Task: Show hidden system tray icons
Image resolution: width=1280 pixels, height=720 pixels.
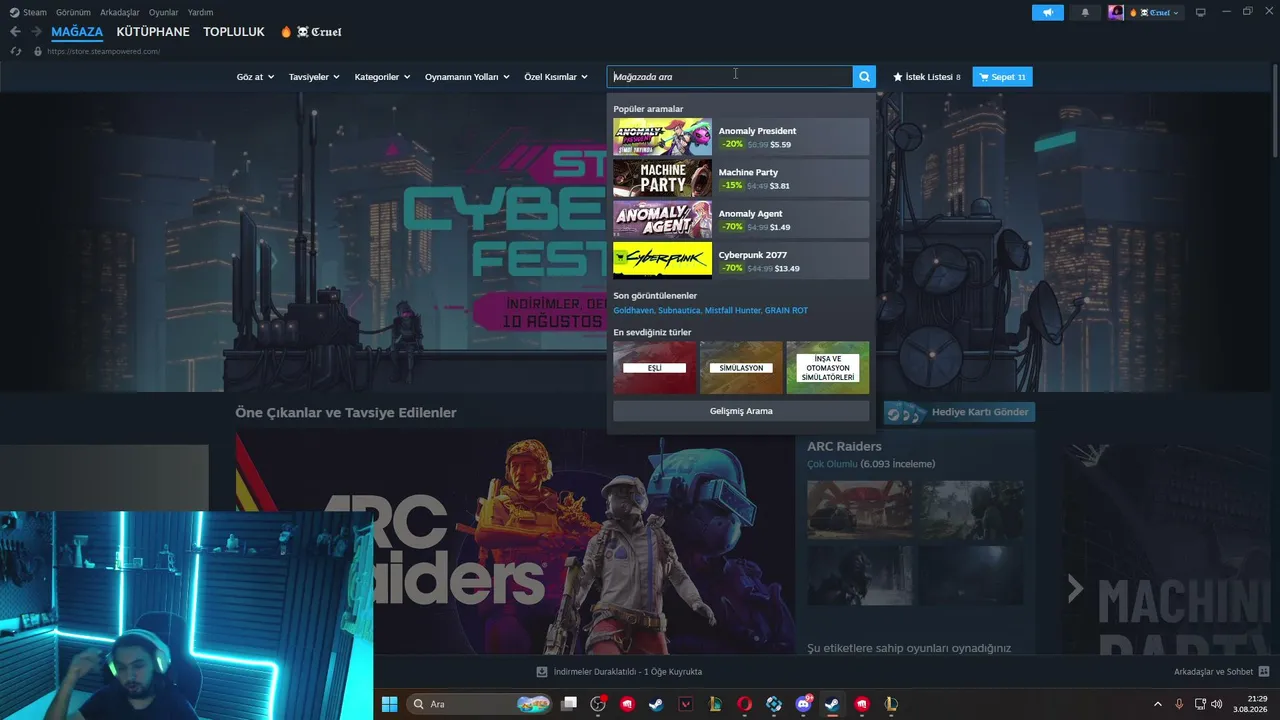Action: (x=1158, y=704)
